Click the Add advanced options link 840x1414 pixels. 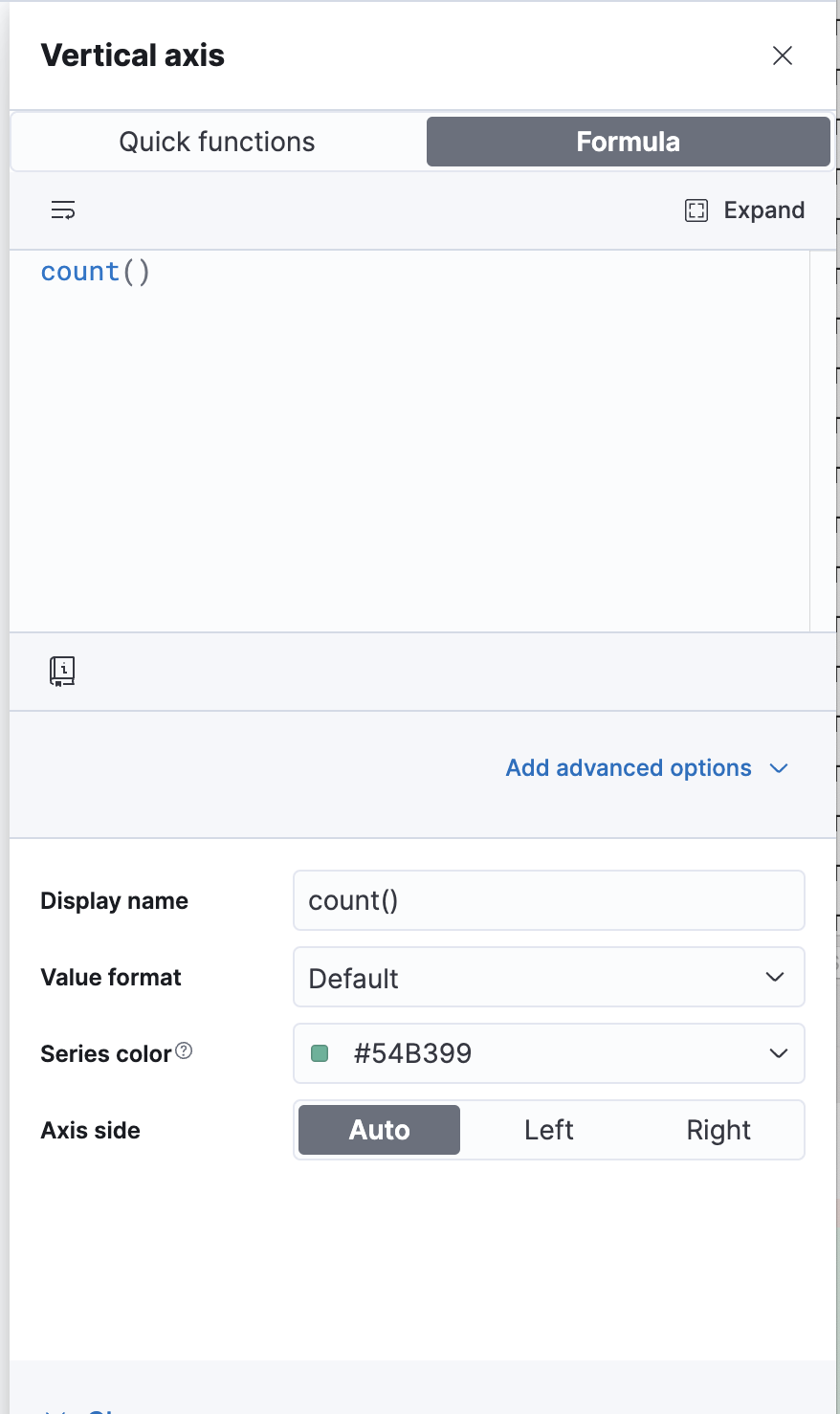[x=629, y=768]
